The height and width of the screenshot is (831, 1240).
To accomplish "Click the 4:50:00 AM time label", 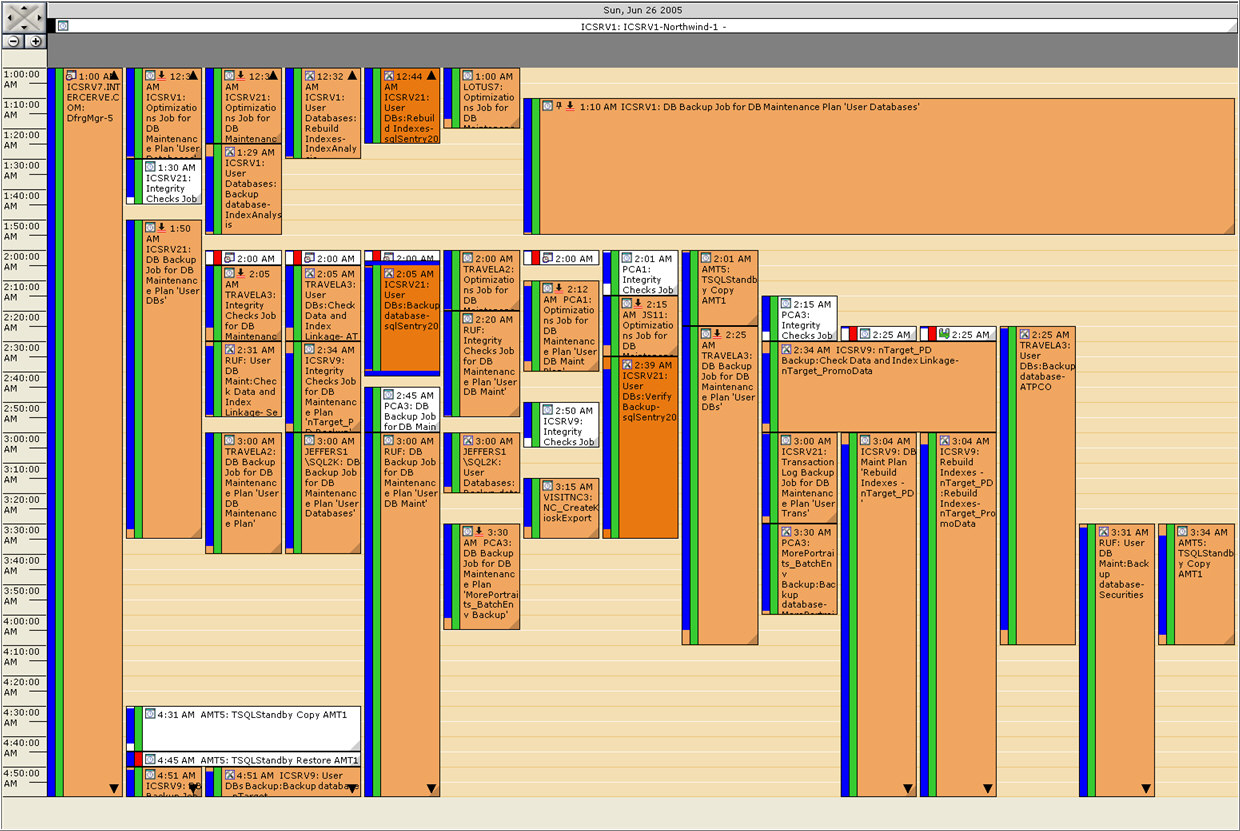I will click(x=22, y=777).
